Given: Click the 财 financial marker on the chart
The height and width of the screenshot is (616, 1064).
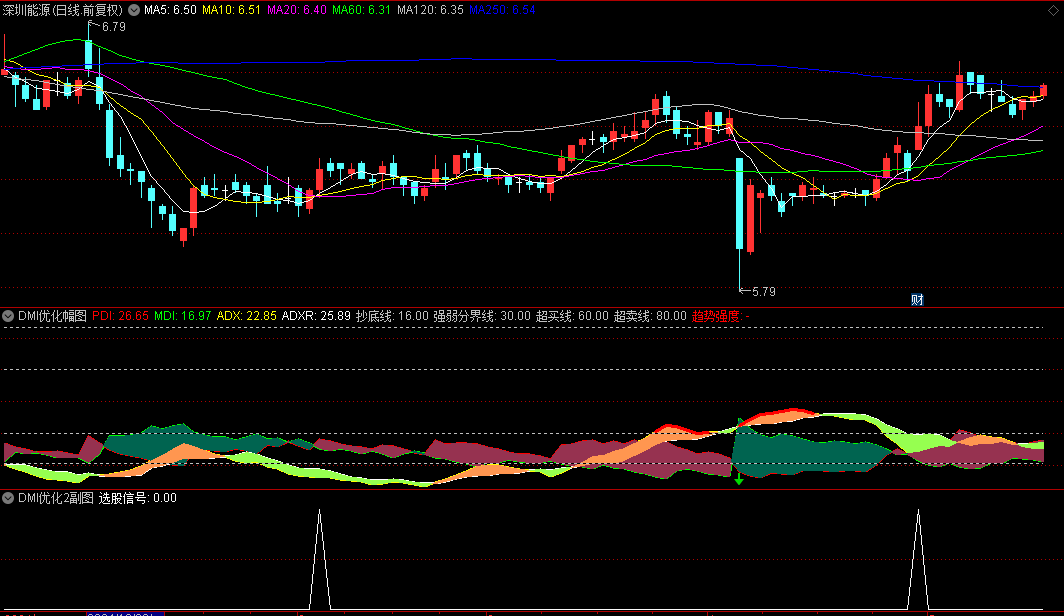Looking at the screenshot, I should pyautogui.click(x=917, y=300).
